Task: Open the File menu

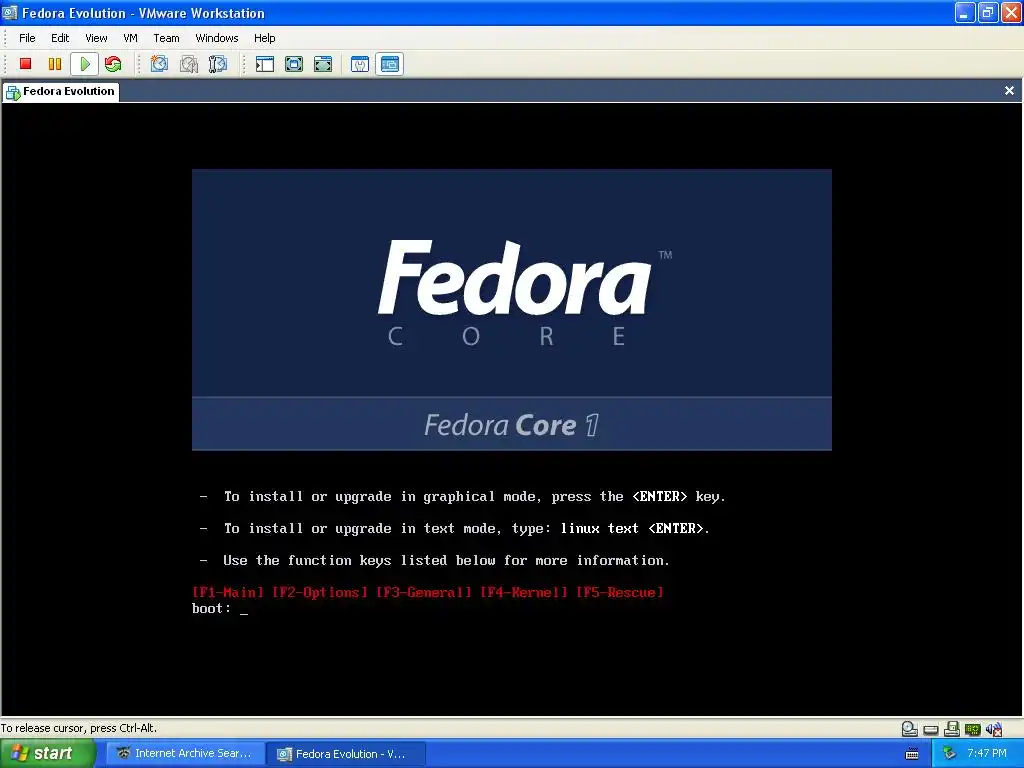Action: (27, 38)
